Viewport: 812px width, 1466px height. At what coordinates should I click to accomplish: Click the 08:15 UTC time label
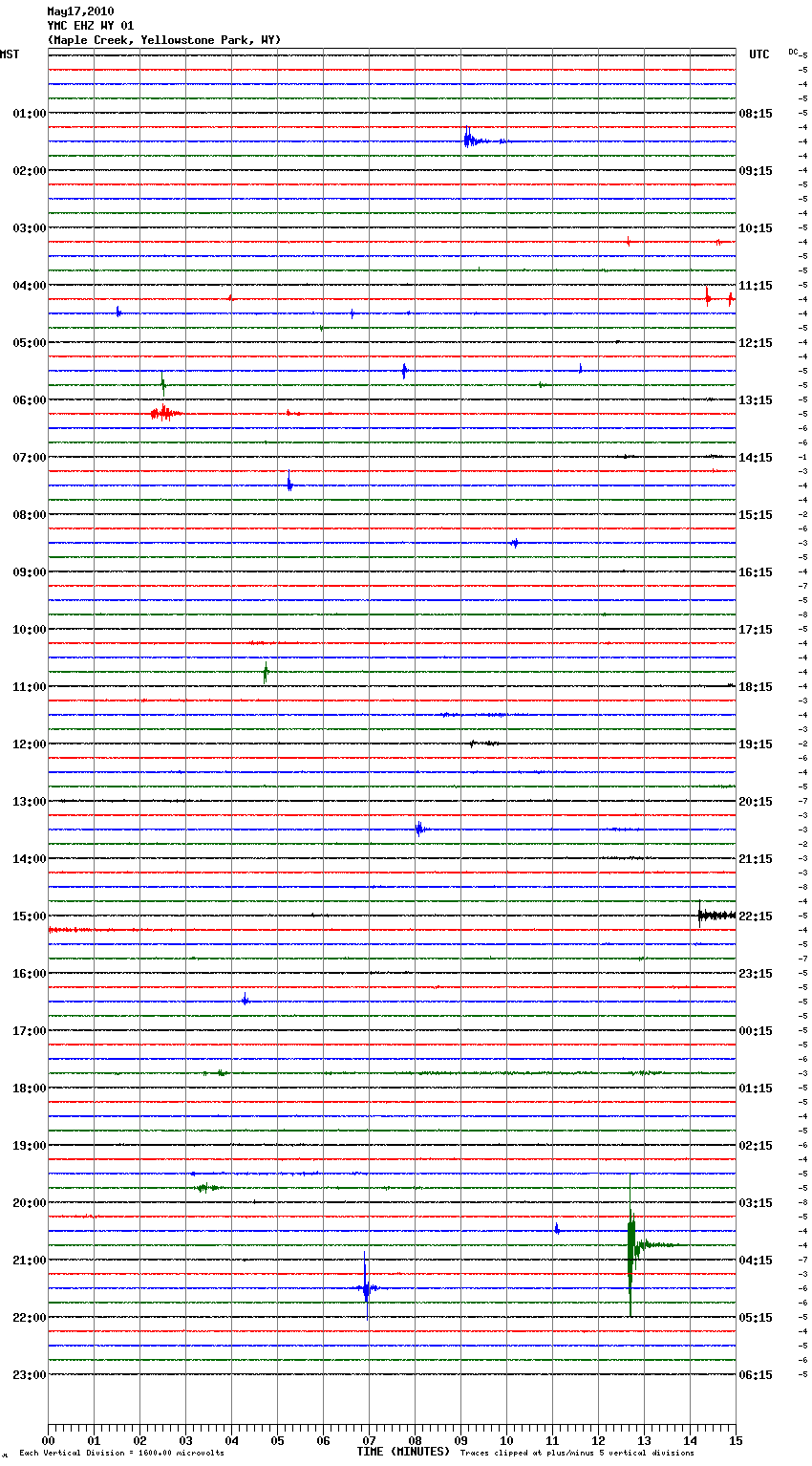pyautogui.click(x=756, y=113)
